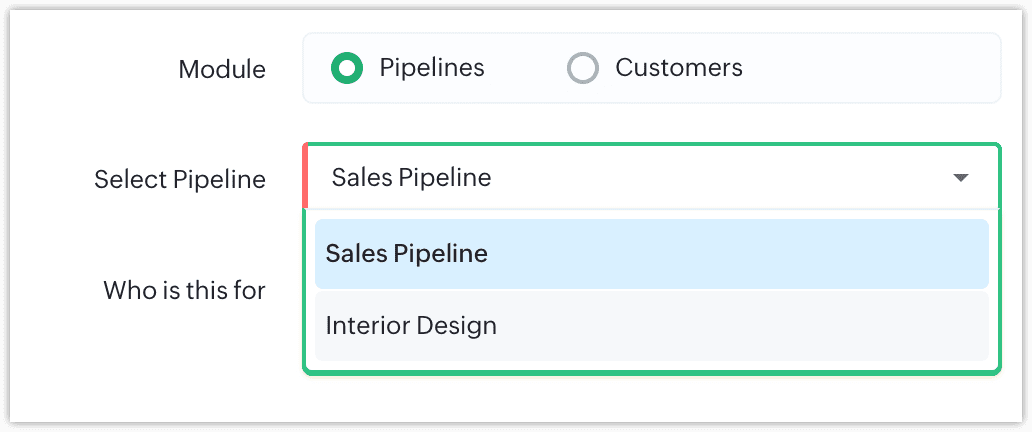Select the Pipelines radio button
Screen dimensions: 1032x432
click(x=347, y=68)
